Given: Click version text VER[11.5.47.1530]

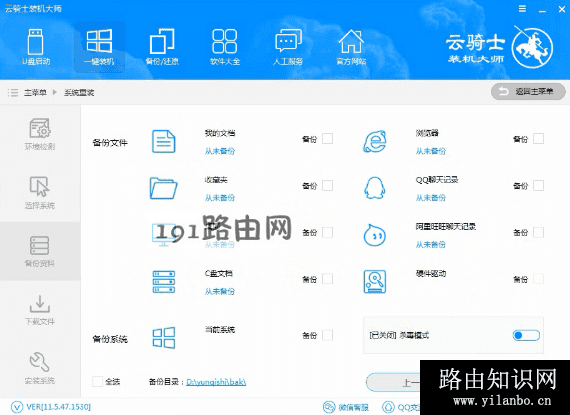Looking at the screenshot, I should tap(58, 407).
